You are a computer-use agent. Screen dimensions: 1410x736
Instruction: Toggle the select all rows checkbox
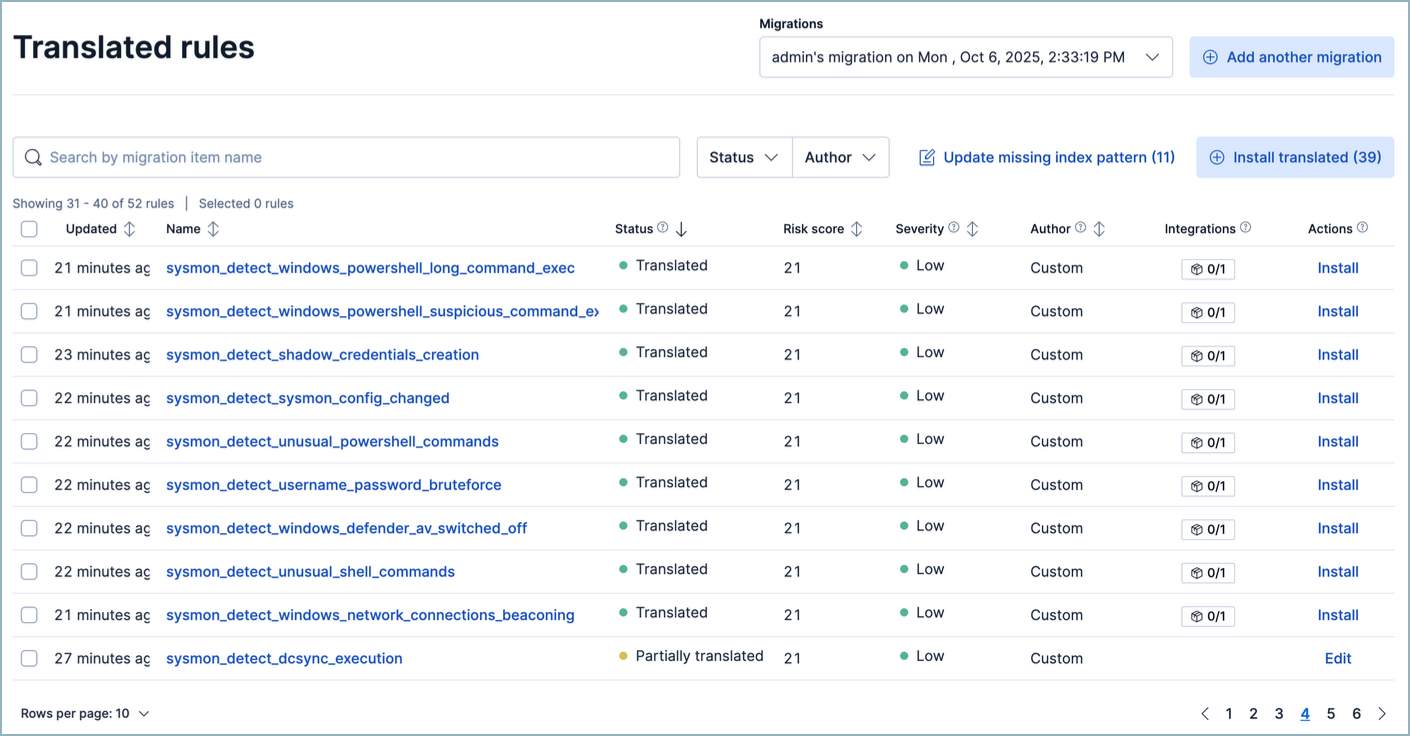coord(29,229)
